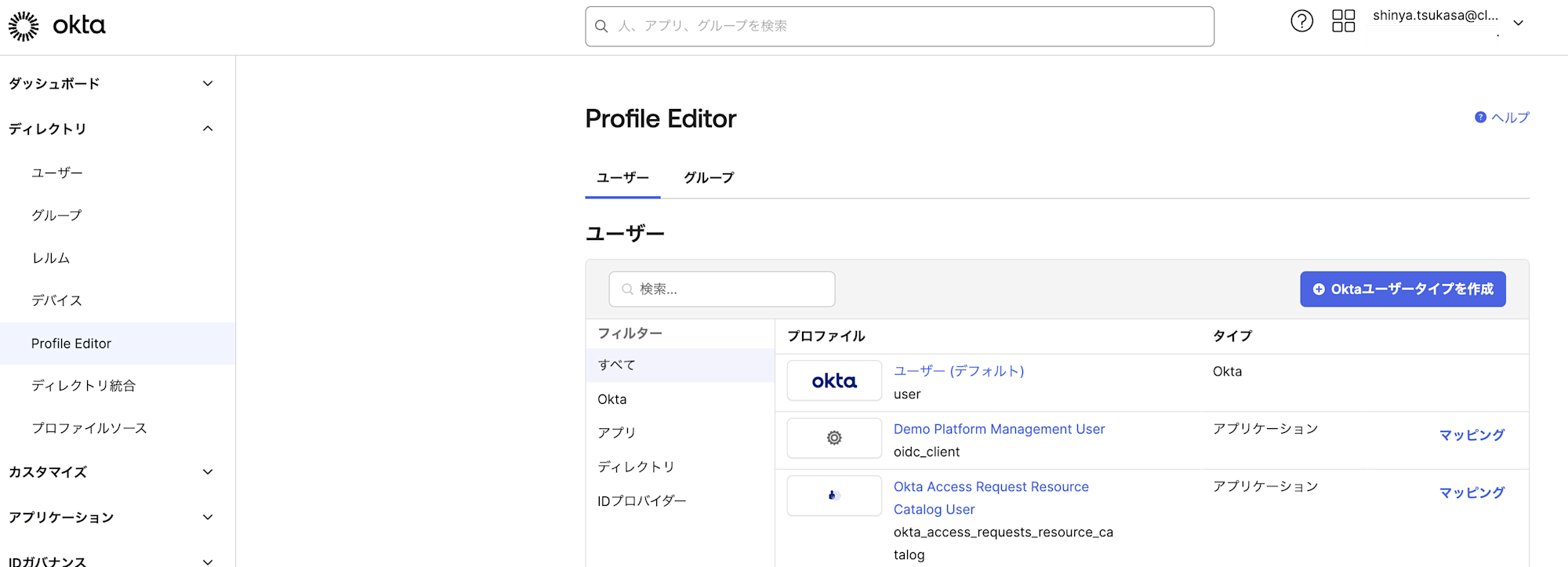Select Profile Editor in the sidebar
Viewport: 1568px width, 567px height.
118,343
